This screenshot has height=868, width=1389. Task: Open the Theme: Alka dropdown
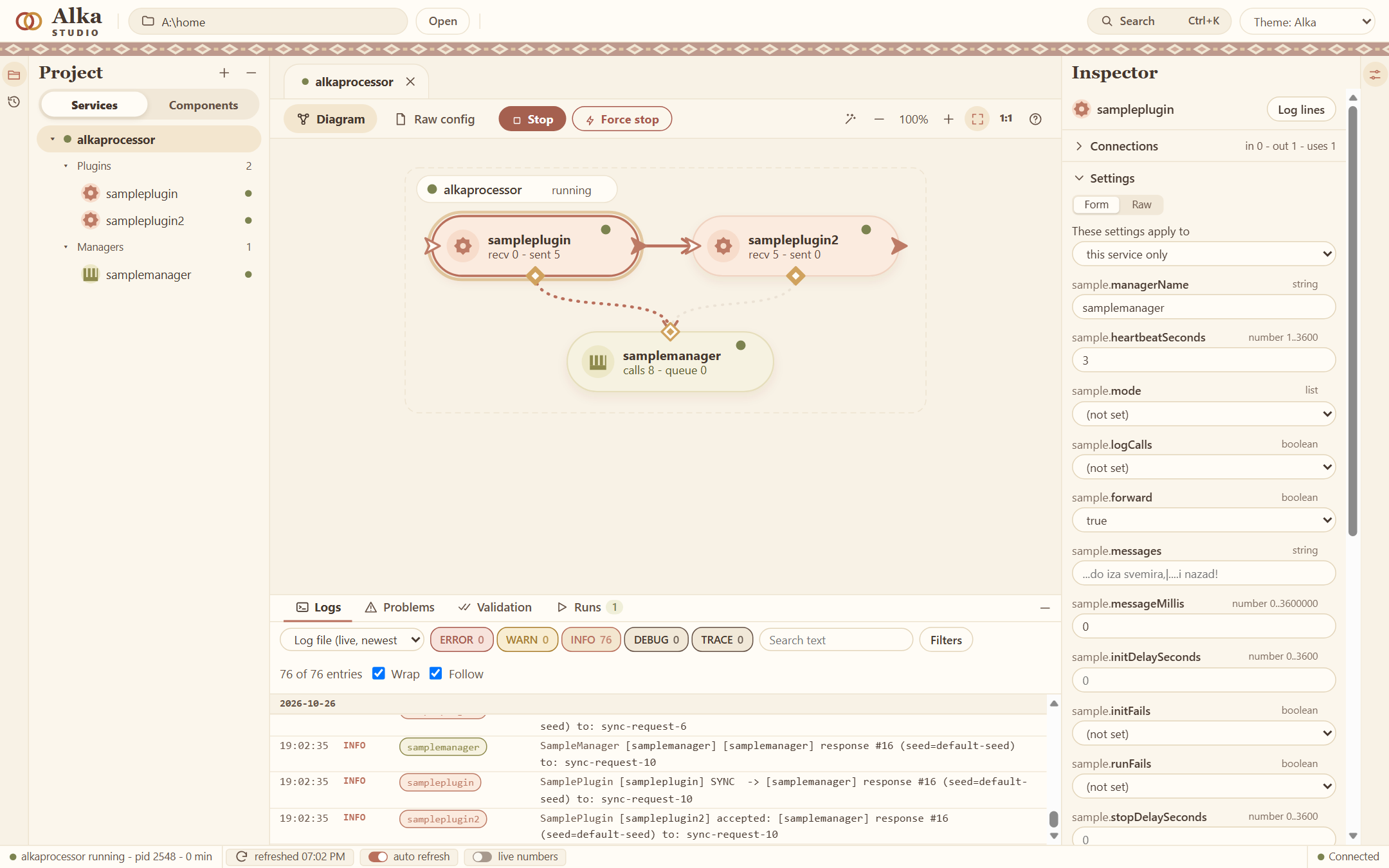point(1307,22)
